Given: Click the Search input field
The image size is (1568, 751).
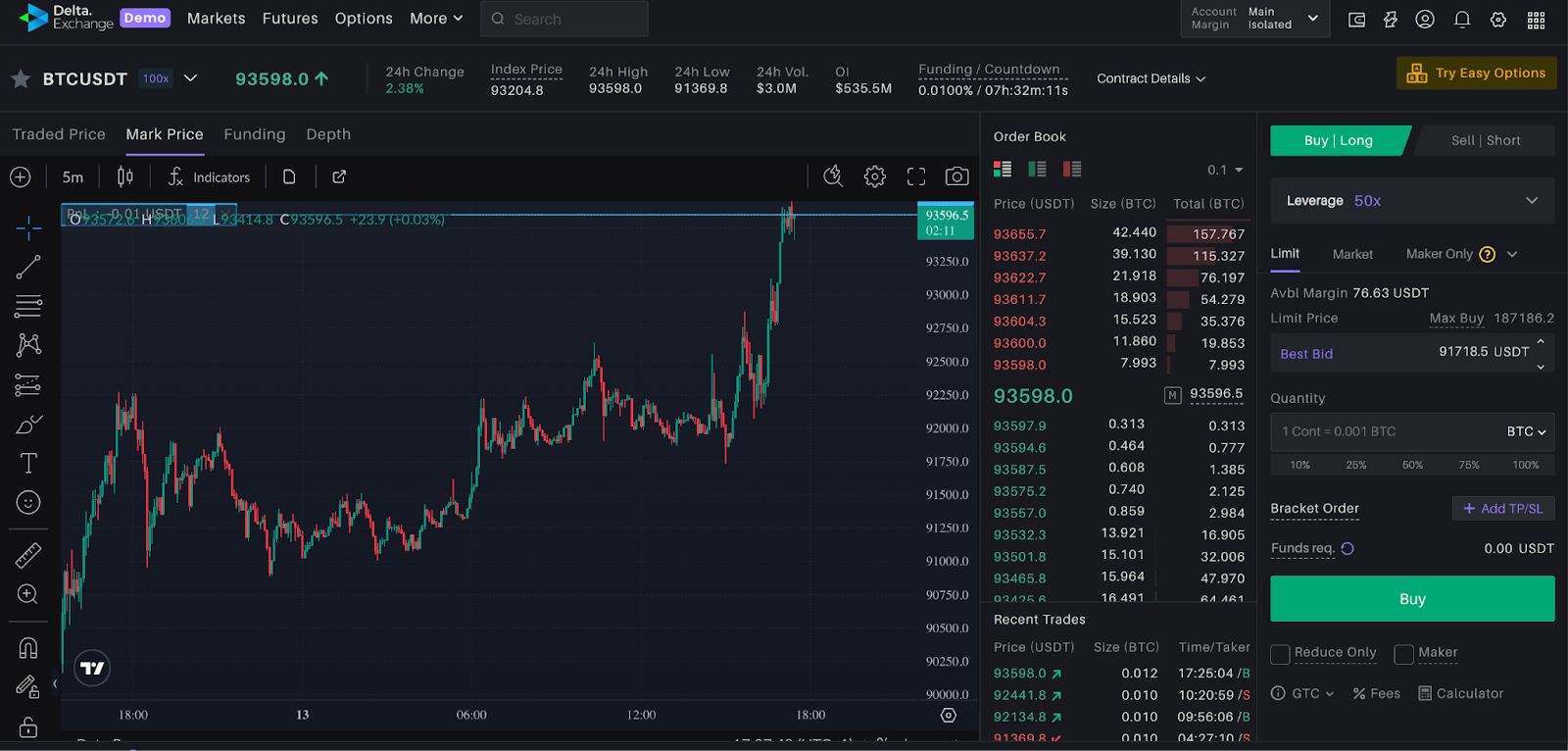Looking at the screenshot, I should coord(564,19).
